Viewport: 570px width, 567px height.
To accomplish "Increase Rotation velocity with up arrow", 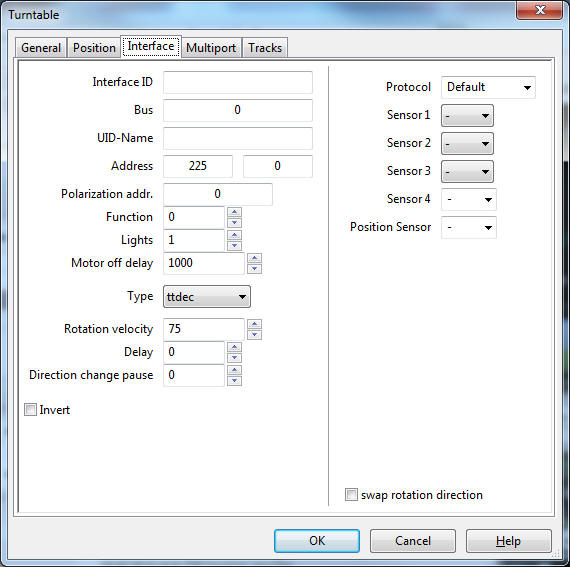I will (x=254, y=324).
